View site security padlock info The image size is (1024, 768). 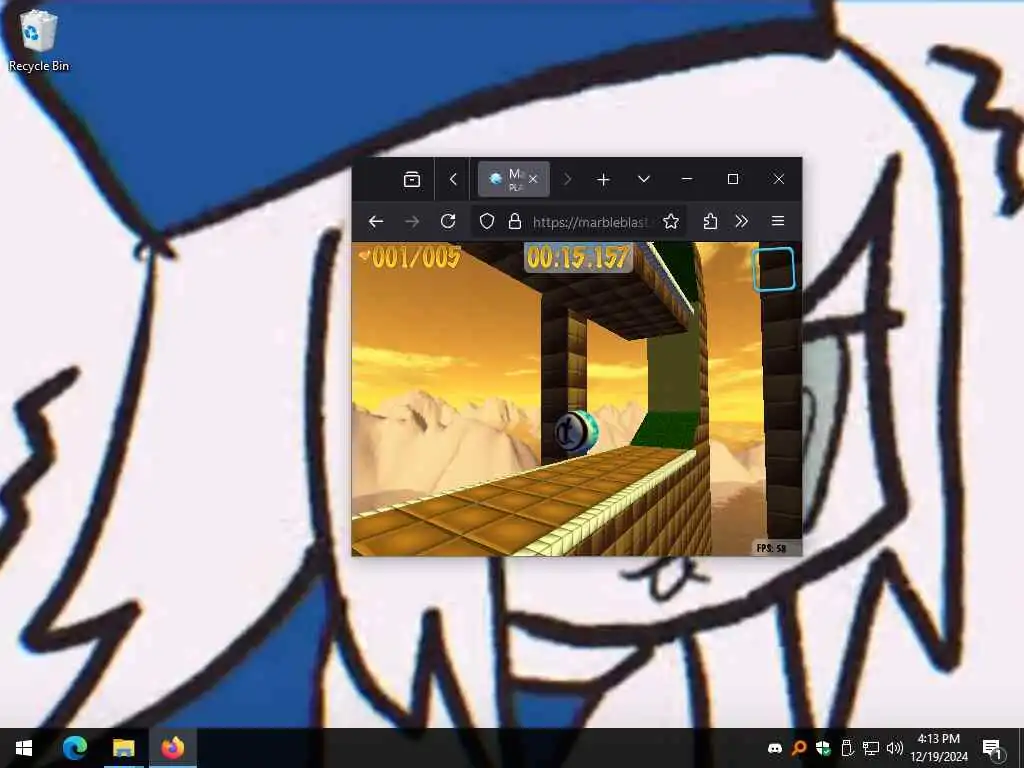[x=515, y=221]
